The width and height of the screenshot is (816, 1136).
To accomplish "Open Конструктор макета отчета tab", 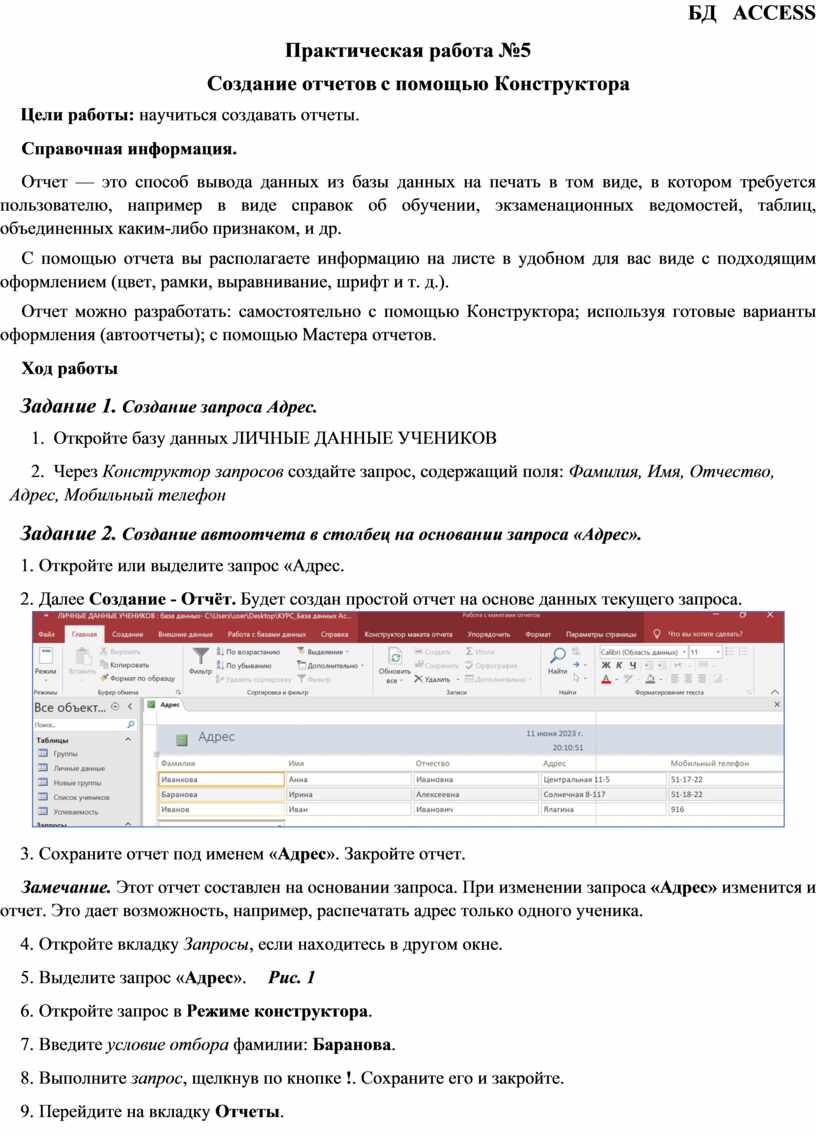I will [x=408, y=634].
